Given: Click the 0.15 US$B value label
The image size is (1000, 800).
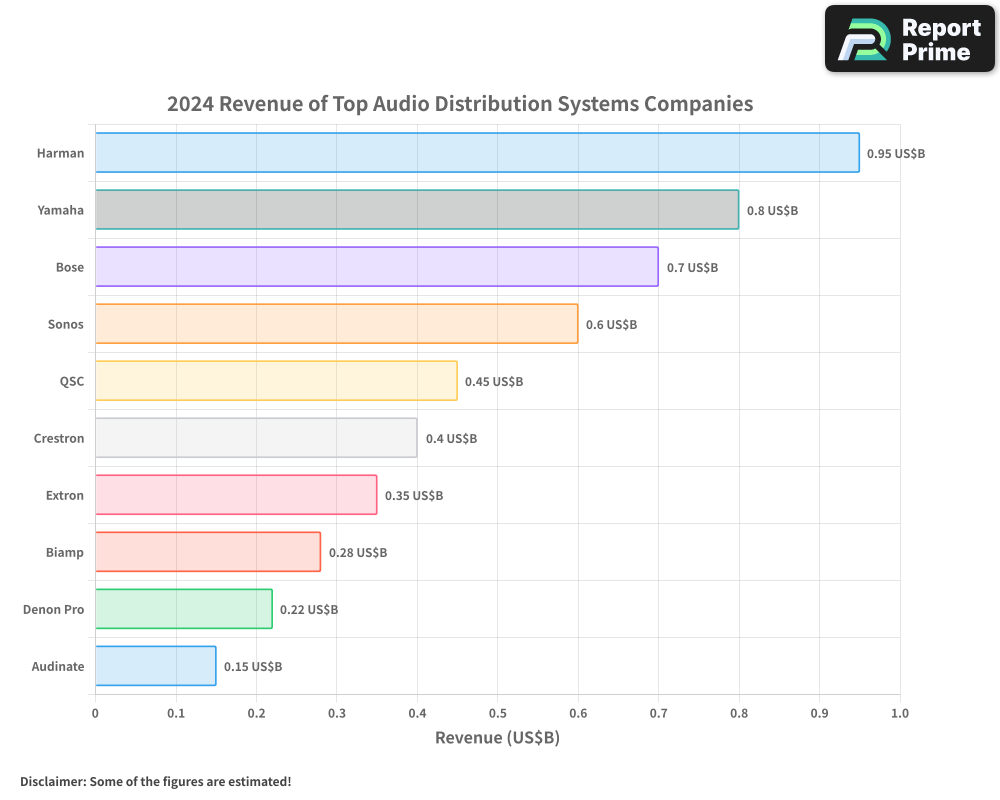Looking at the screenshot, I should click(253, 666).
